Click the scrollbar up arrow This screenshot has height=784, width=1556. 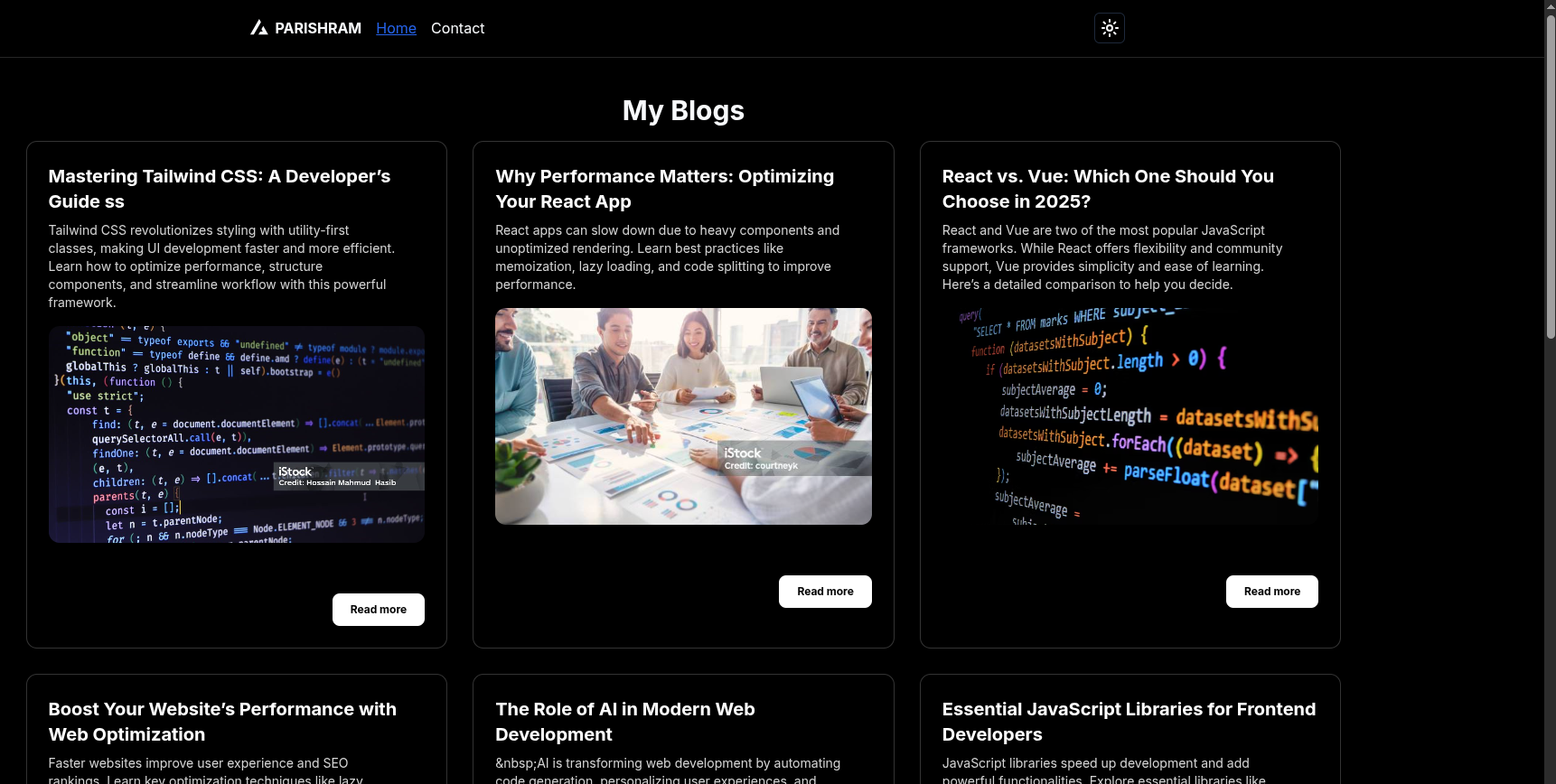point(1550,5)
